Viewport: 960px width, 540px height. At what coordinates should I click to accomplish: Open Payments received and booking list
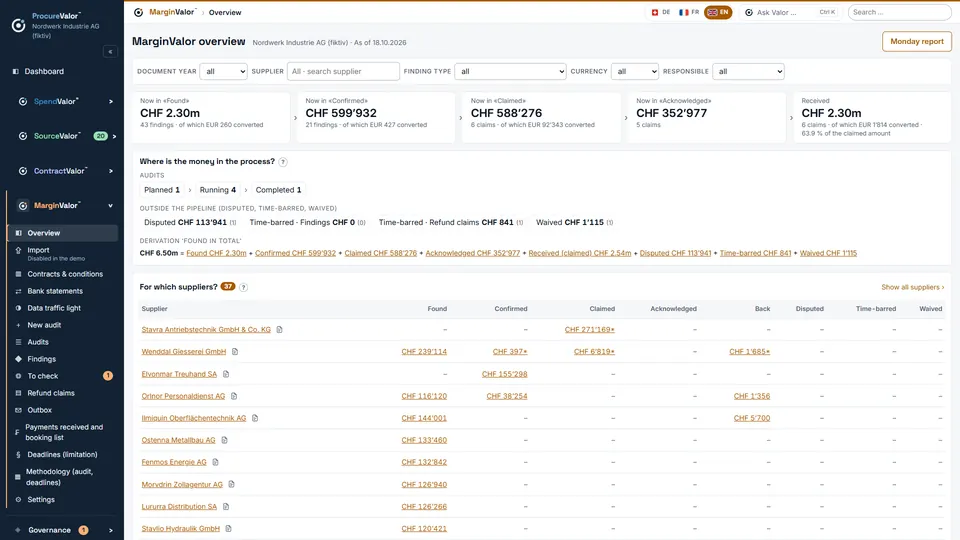(x=62, y=432)
